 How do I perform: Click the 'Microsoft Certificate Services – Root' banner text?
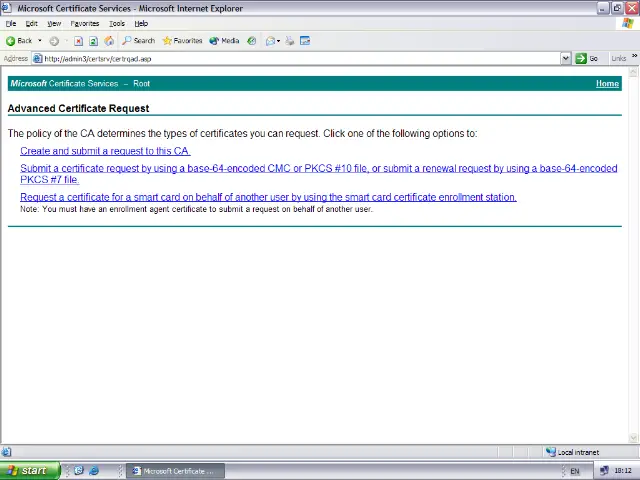(80, 84)
